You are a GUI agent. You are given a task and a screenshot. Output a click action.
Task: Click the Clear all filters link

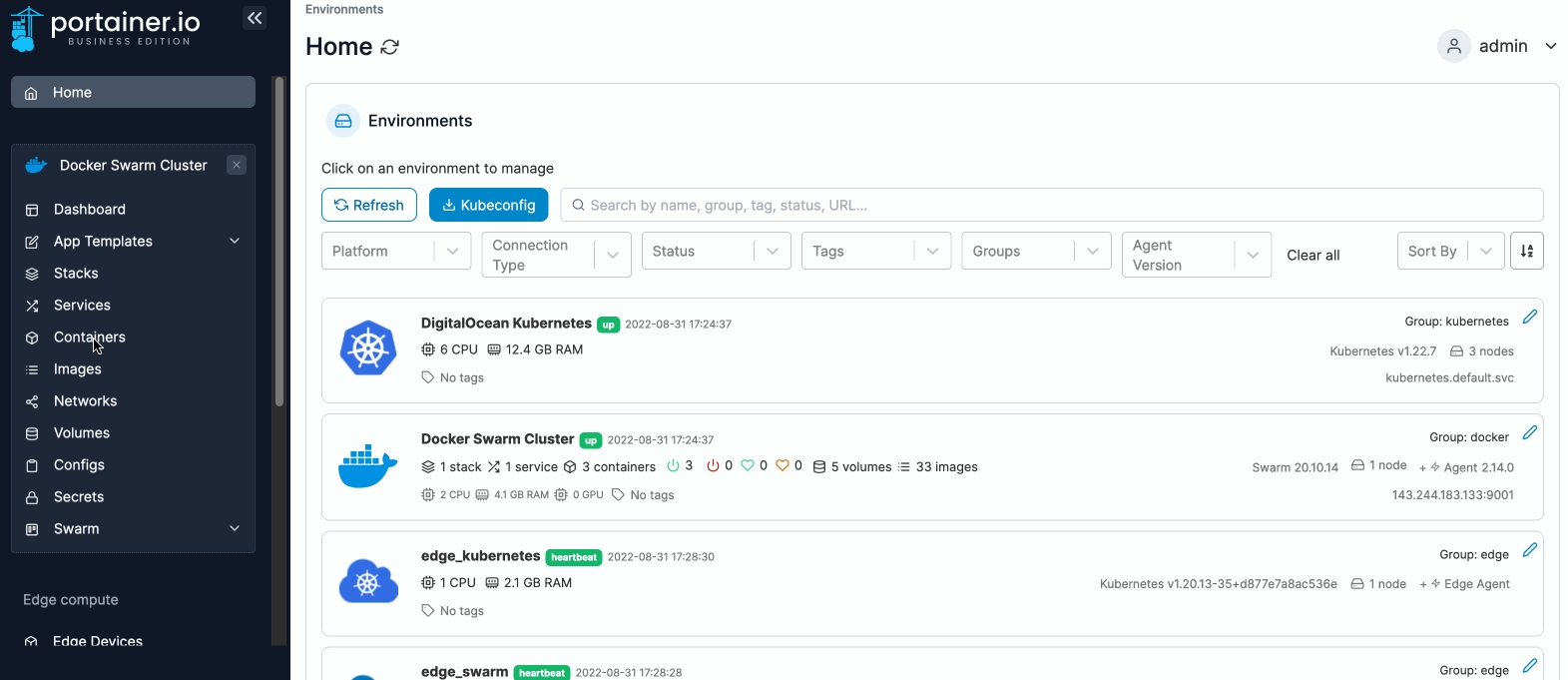(1312, 256)
